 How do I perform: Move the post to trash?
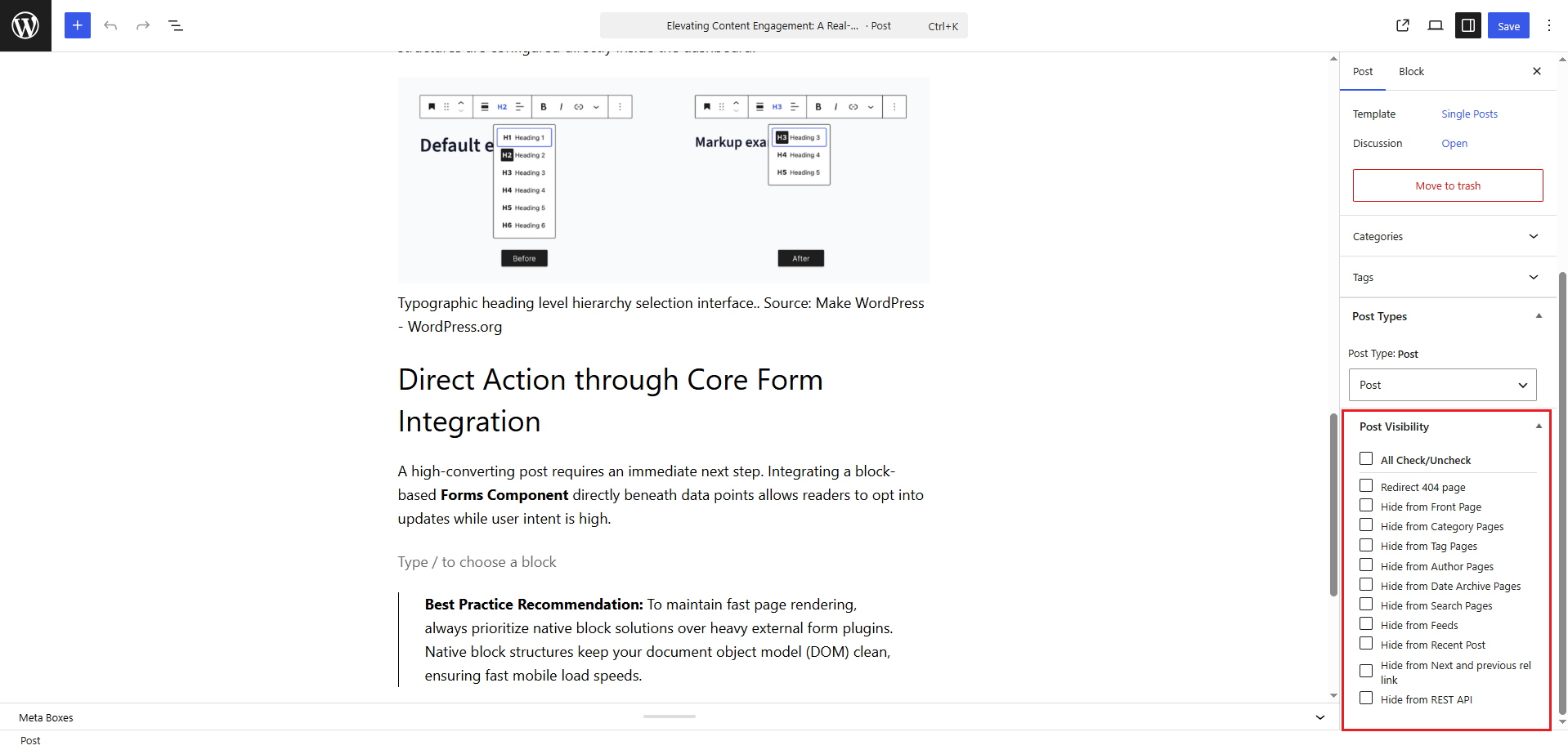(1448, 185)
